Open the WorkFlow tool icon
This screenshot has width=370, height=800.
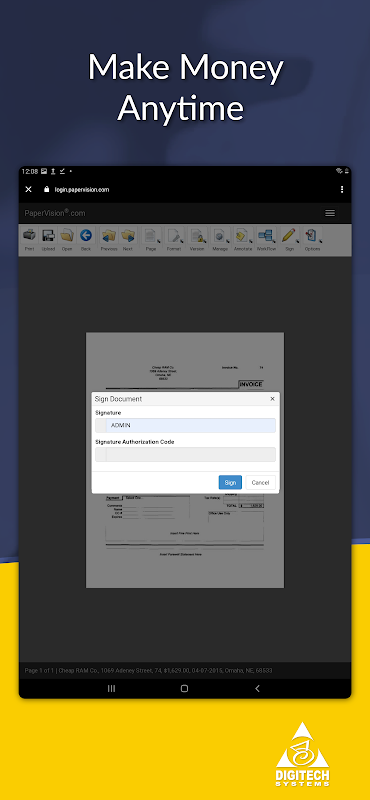pos(266,240)
